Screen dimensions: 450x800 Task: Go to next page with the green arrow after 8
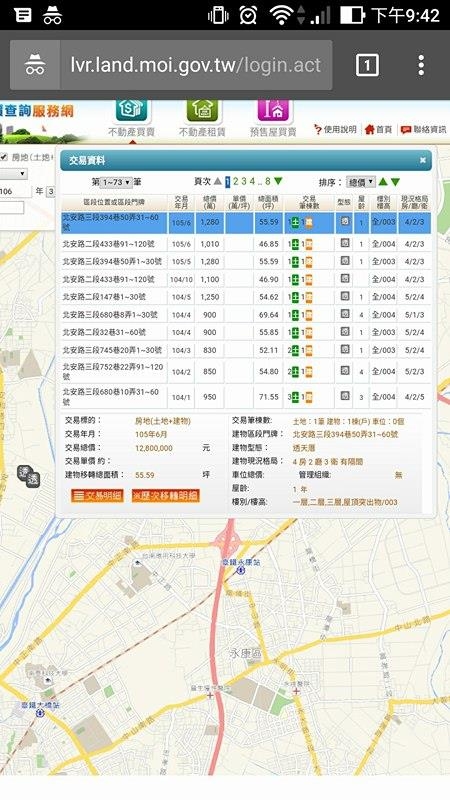pos(278,181)
